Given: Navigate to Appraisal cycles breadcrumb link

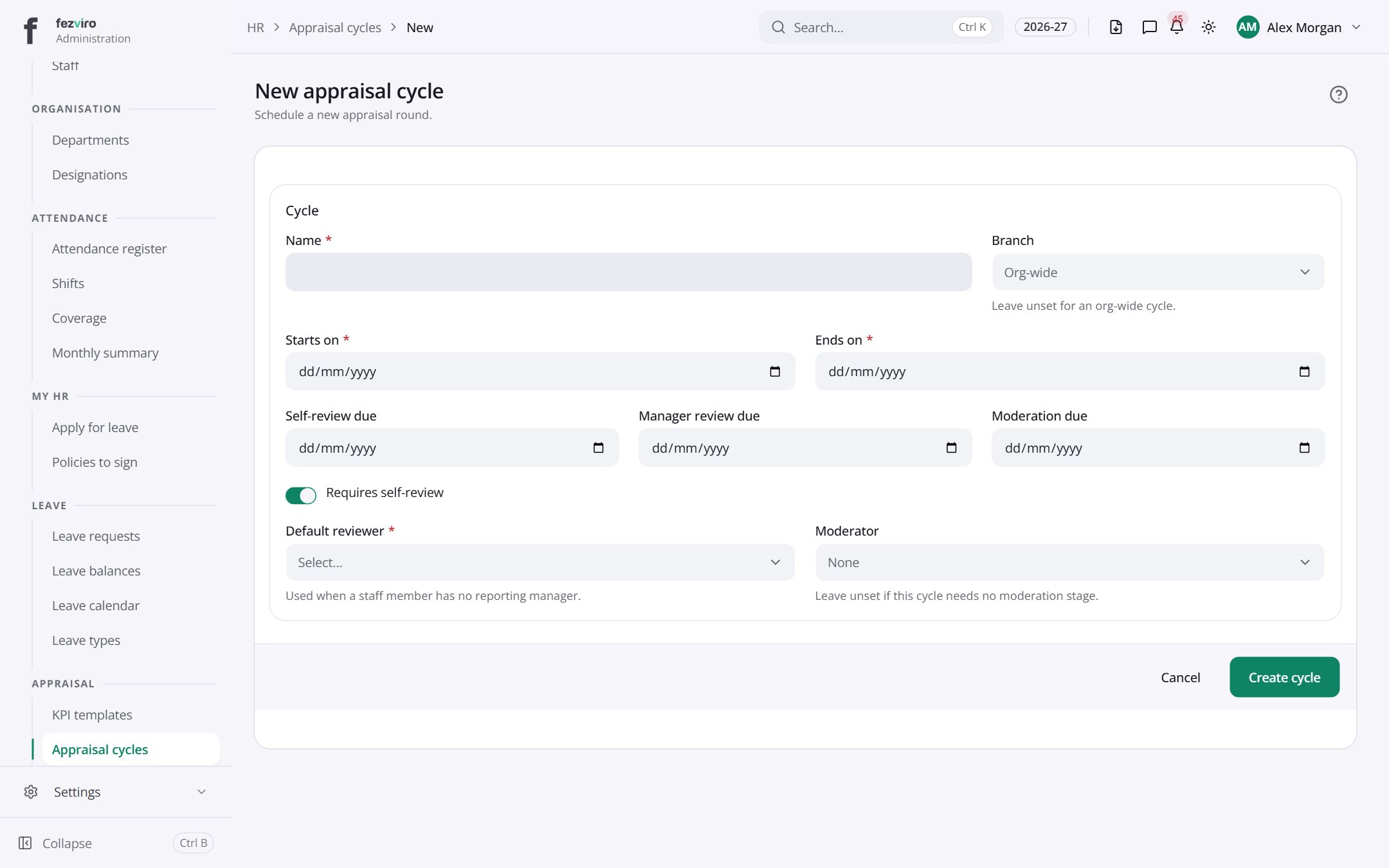Looking at the screenshot, I should tap(335, 27).
